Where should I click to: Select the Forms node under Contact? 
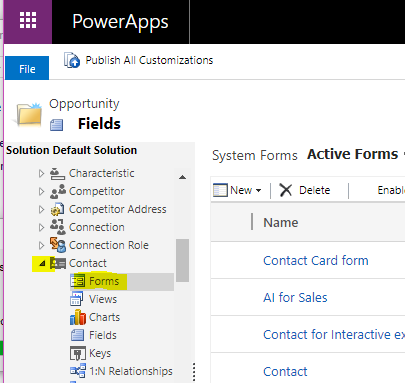pos(104,281)
